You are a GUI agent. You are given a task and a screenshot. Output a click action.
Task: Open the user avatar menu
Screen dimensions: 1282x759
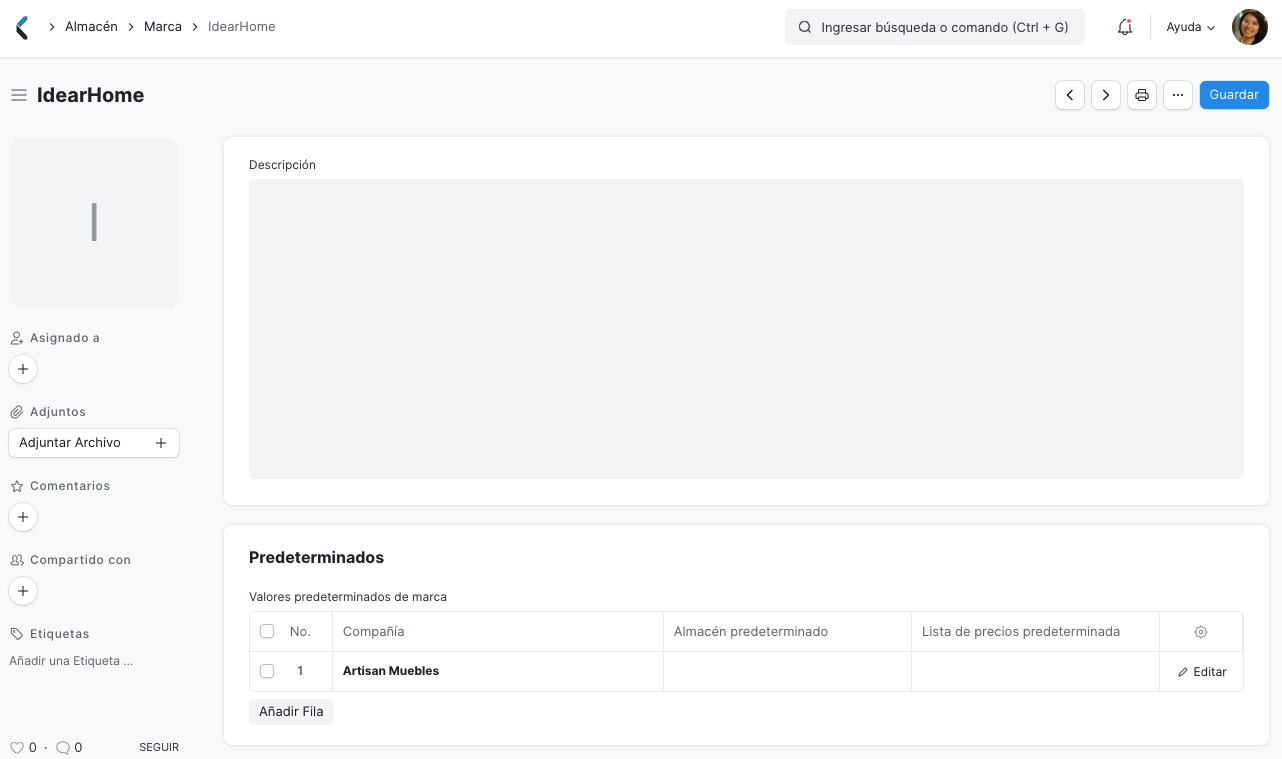[1250, 27]
